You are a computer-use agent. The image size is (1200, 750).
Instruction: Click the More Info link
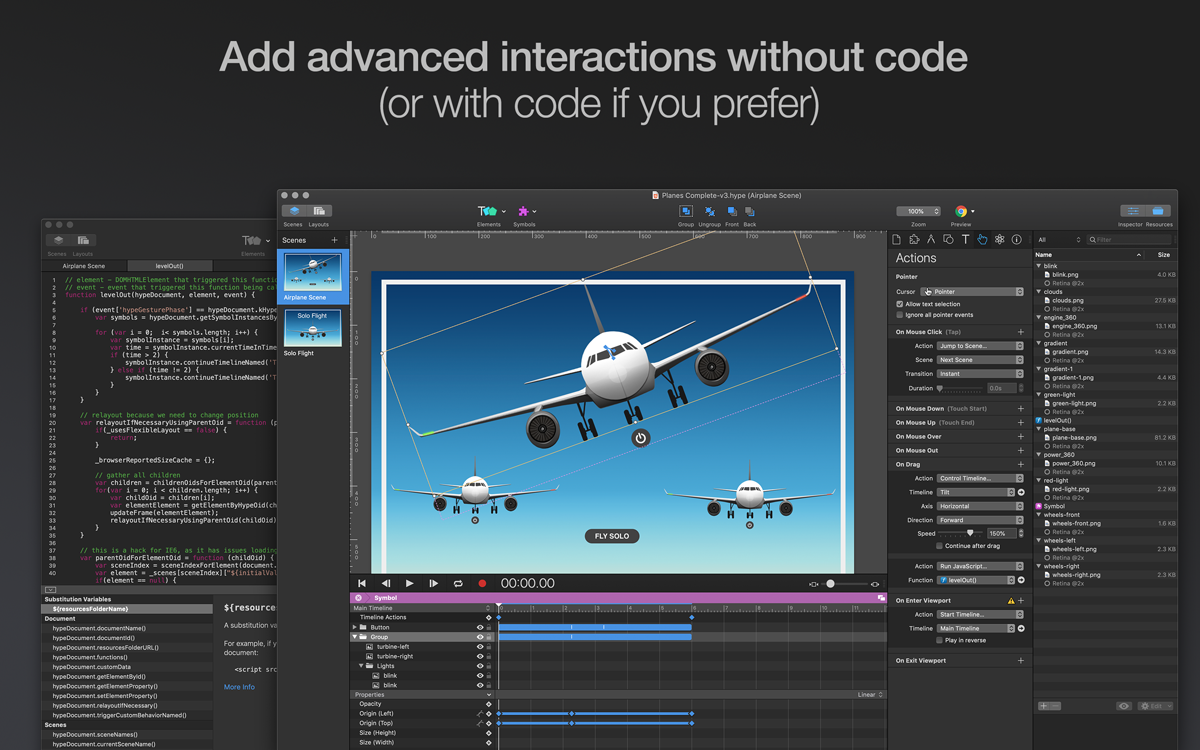click(239, 687)
